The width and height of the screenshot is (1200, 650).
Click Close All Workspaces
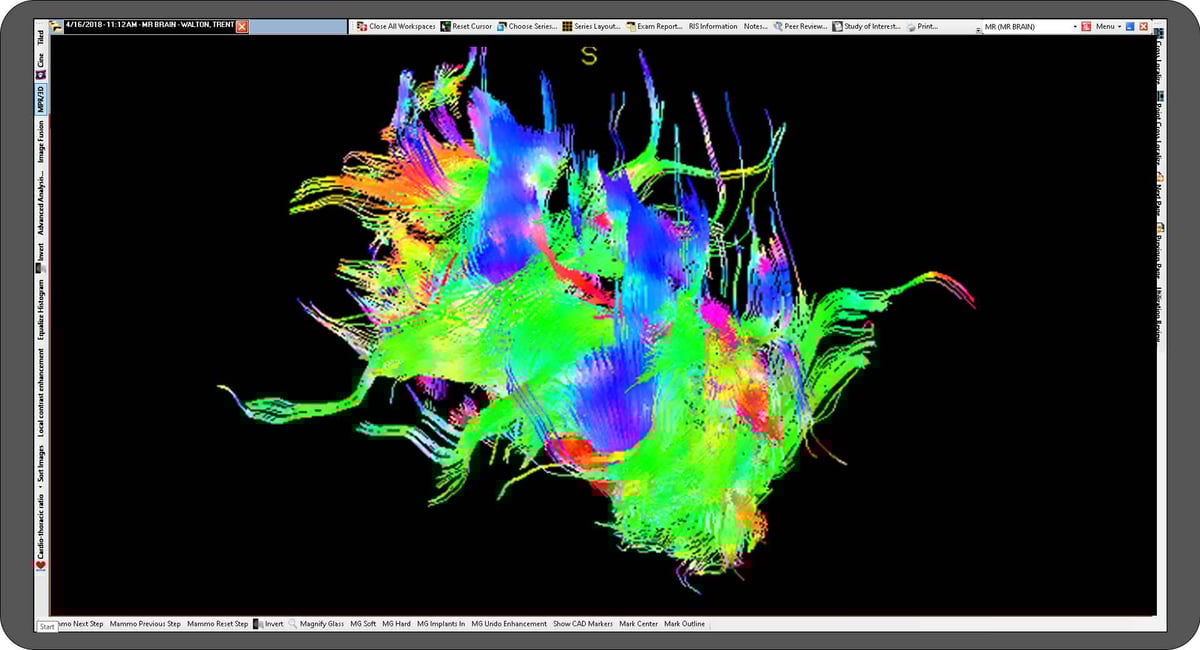pos(398,27)
